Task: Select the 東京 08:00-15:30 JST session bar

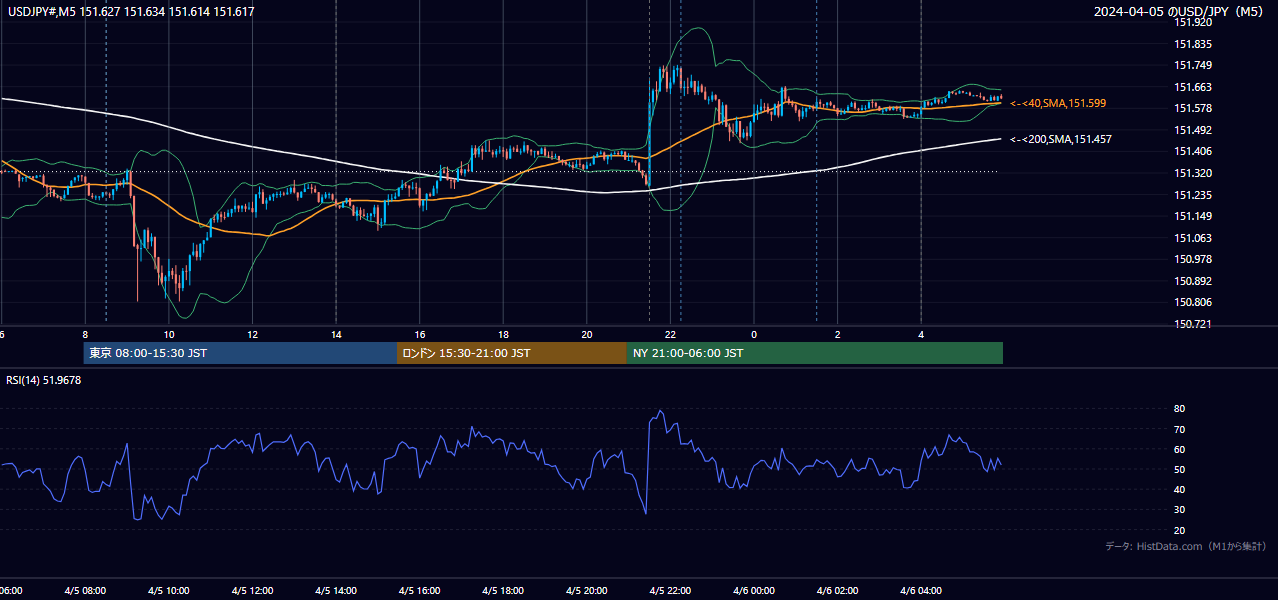Action: [x=240, y=353]
